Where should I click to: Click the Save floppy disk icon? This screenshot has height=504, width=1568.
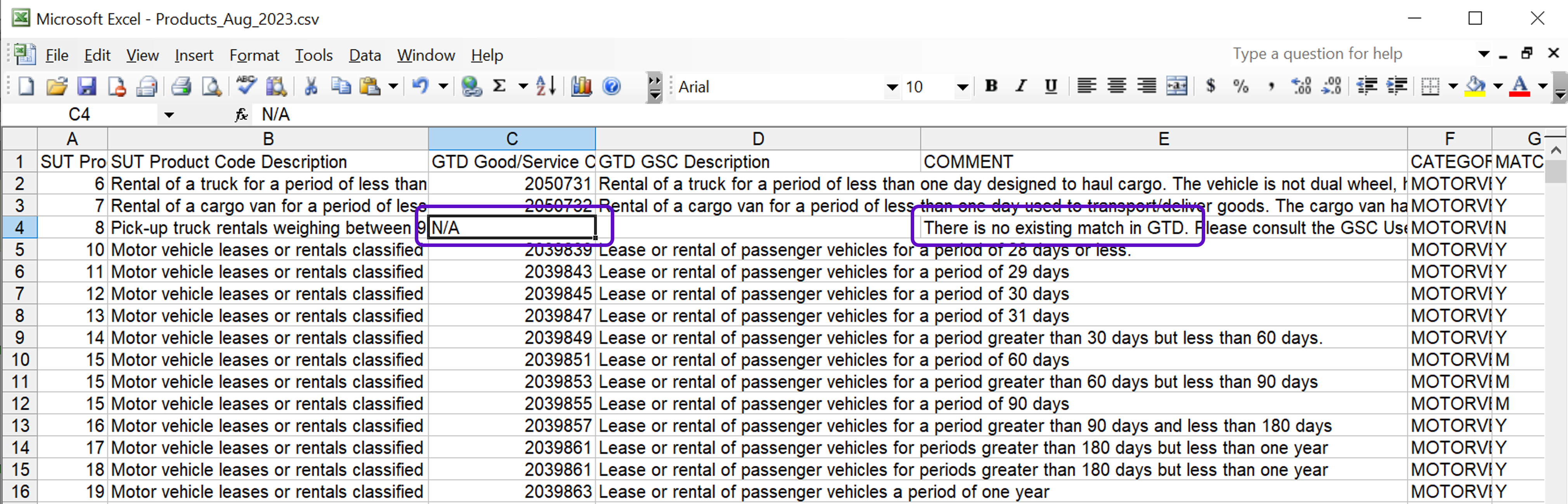click(87, 87)
